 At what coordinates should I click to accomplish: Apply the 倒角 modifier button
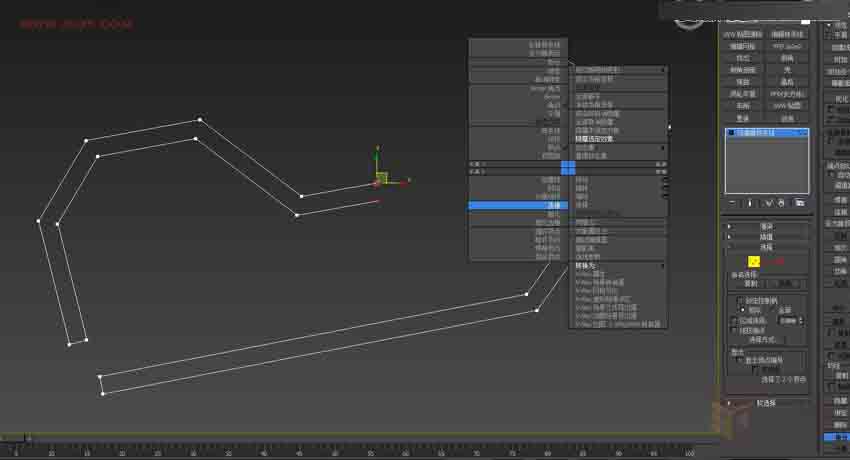coord(788,59)
